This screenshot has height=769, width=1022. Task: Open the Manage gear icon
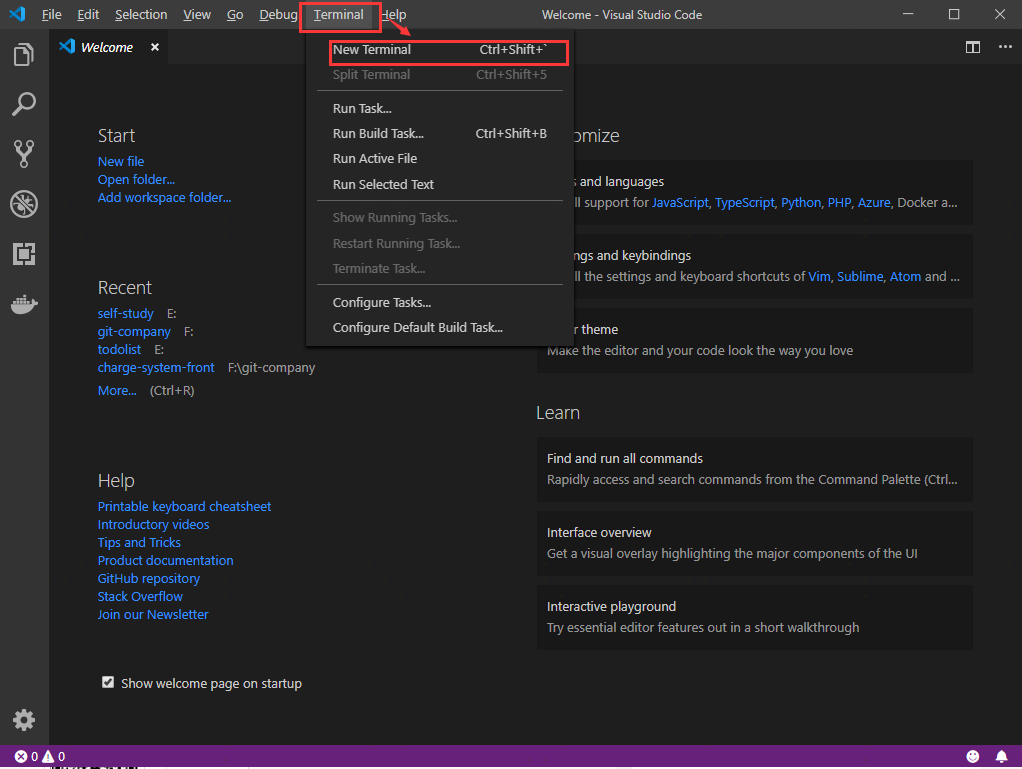(23, 720)
